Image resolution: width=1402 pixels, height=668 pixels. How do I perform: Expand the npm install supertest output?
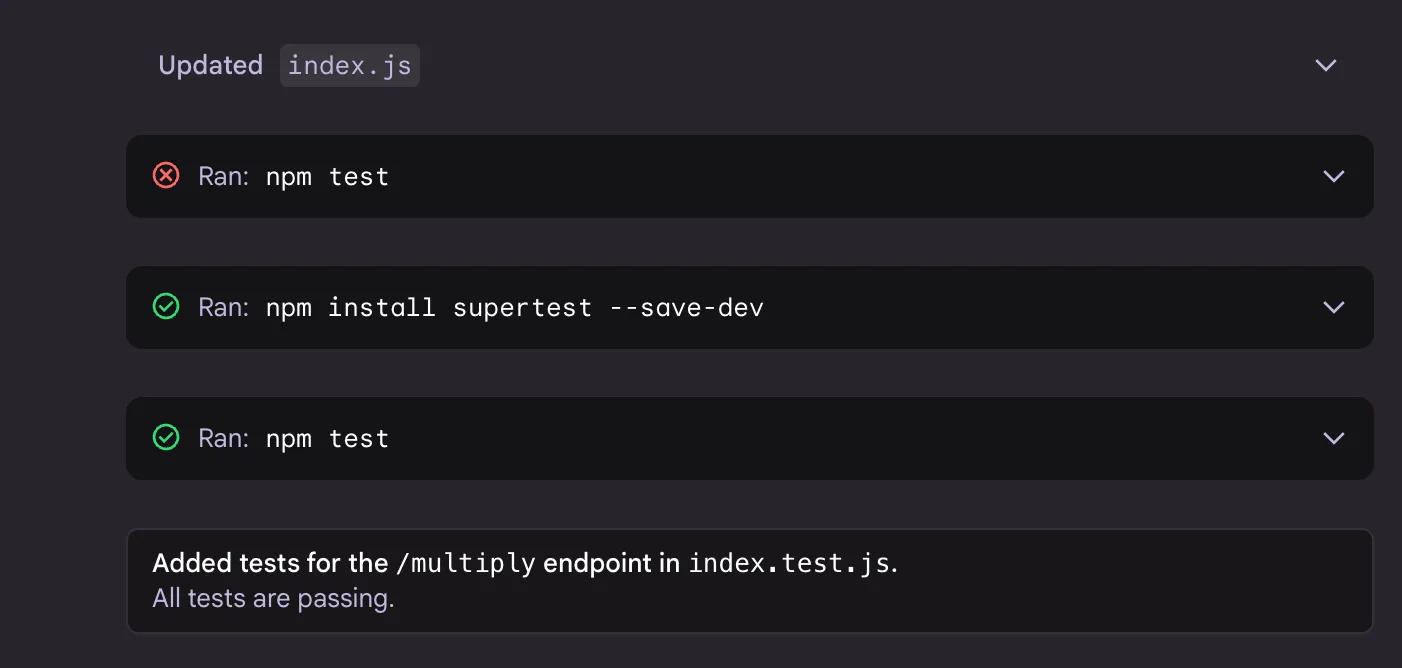tap(1334, 307)
